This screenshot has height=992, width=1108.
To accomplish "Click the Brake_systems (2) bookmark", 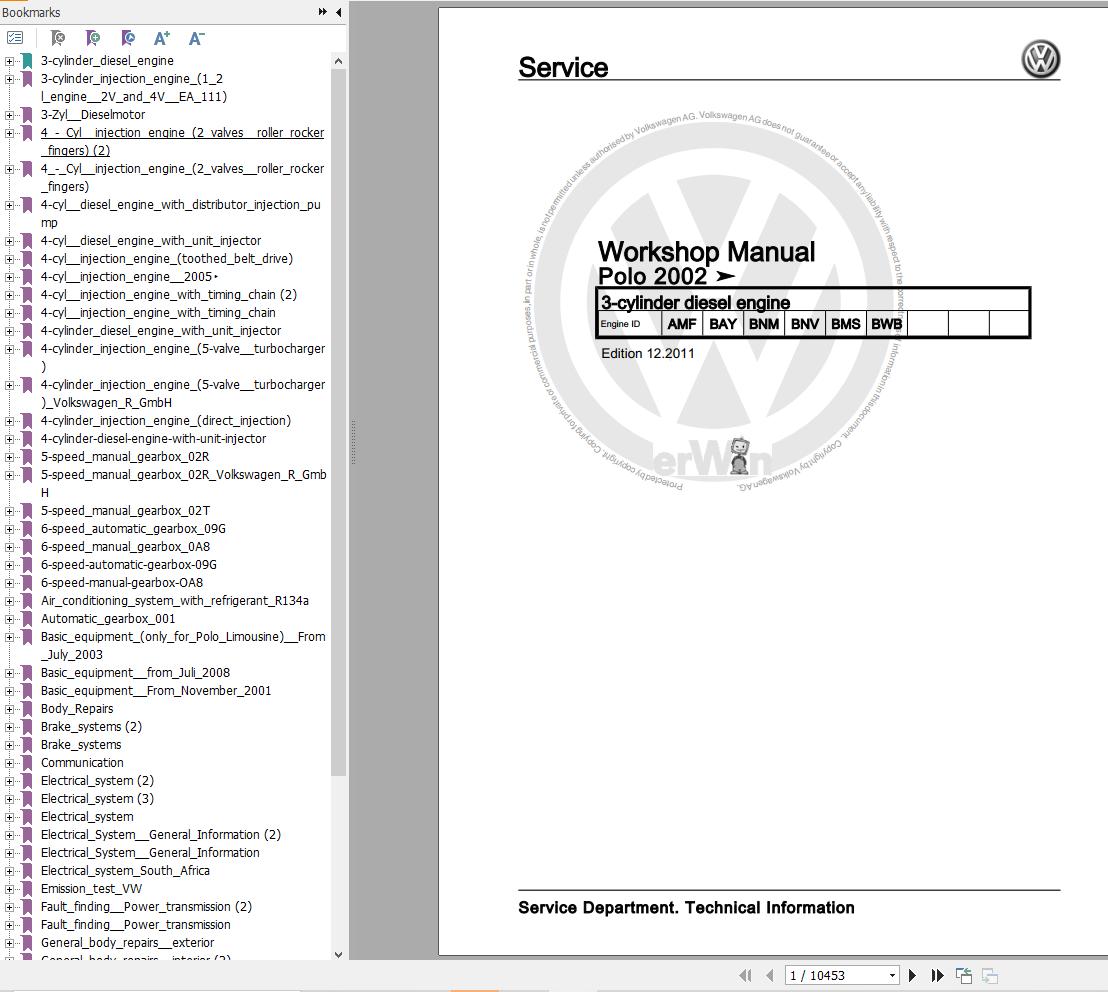I will pyautogui.click(x=91, y=727).
